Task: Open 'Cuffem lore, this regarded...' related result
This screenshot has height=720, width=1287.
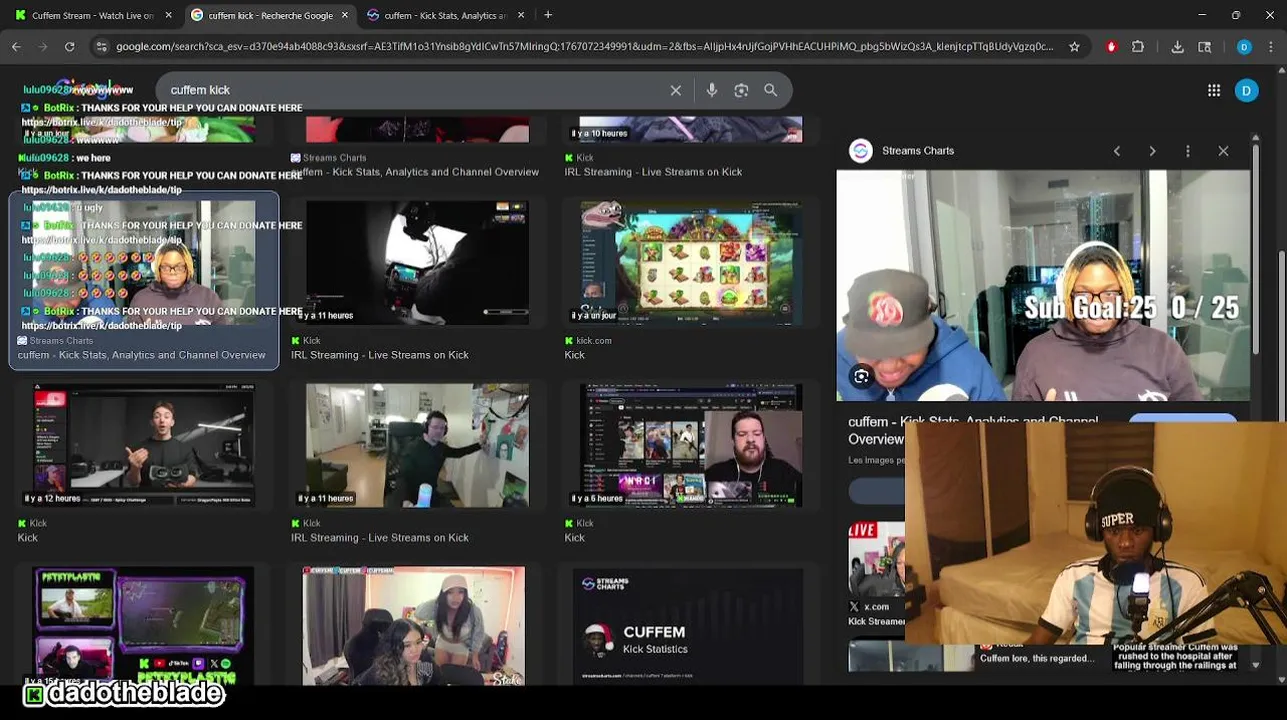Action: pyautogui.click(x=1037, y=658)
